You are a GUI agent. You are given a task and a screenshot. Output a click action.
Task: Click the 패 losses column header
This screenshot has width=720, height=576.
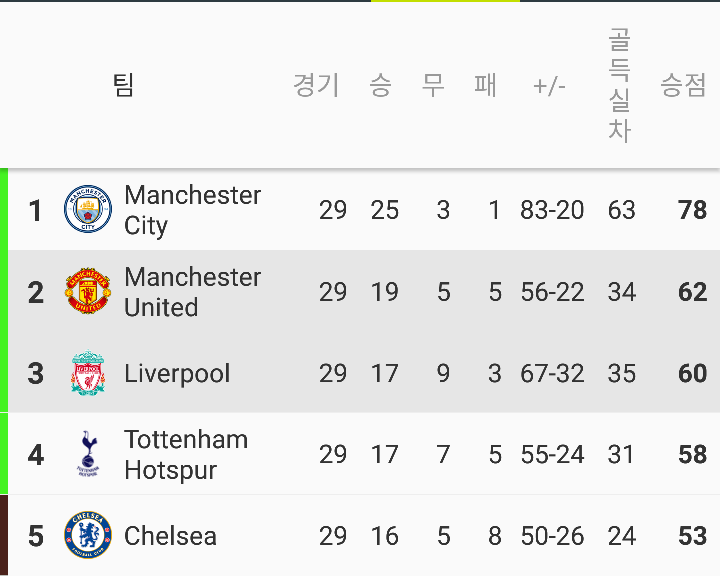485,85
